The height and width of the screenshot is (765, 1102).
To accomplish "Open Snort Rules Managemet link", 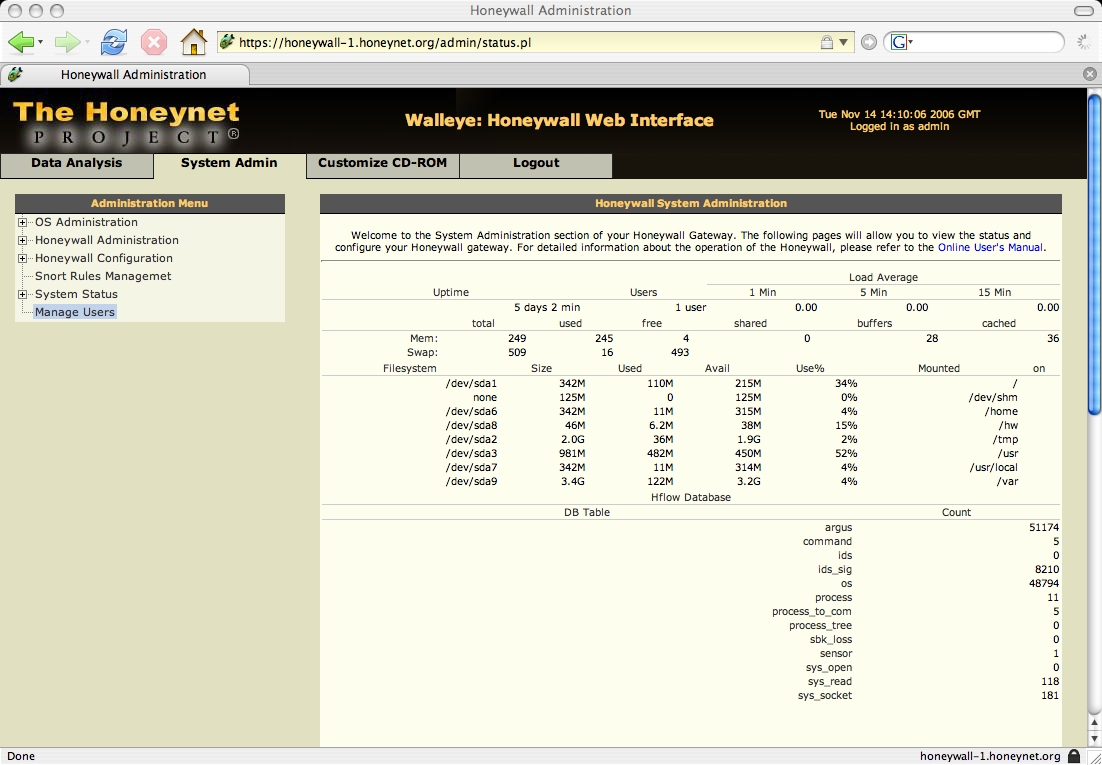I will 103,276.
